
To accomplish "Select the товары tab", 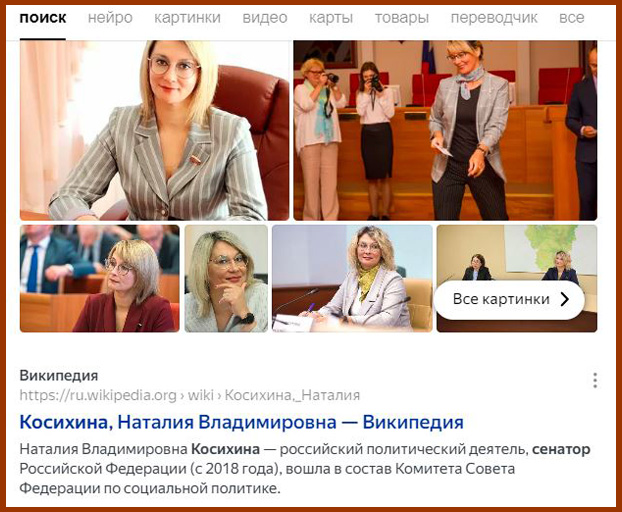I will pos(402,18).
